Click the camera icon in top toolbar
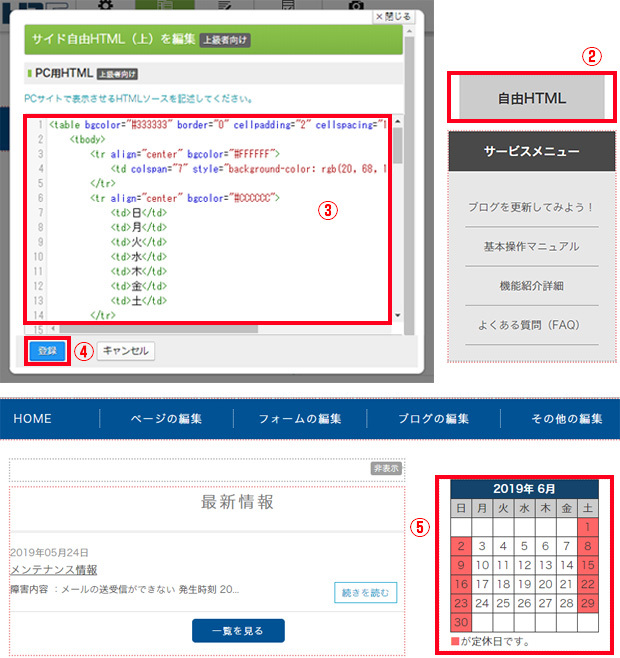The image size is (620, 658). point(355,6)
